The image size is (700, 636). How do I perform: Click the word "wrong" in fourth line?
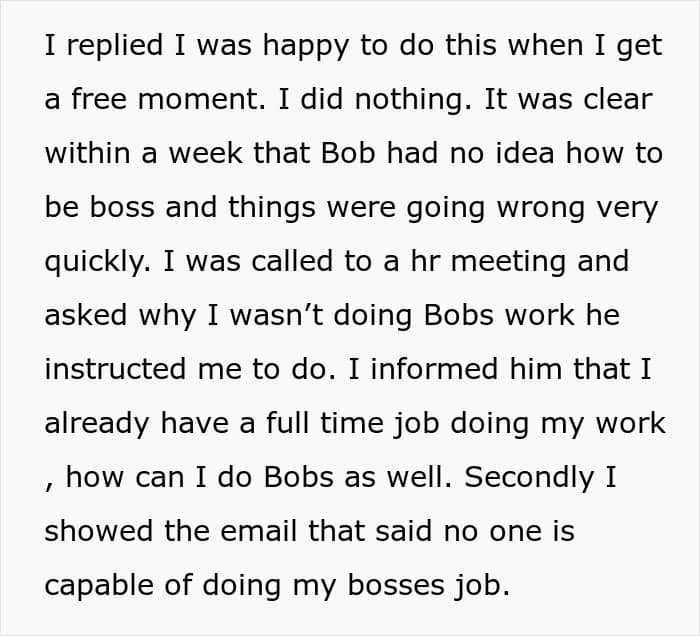(x=541, y=209)
